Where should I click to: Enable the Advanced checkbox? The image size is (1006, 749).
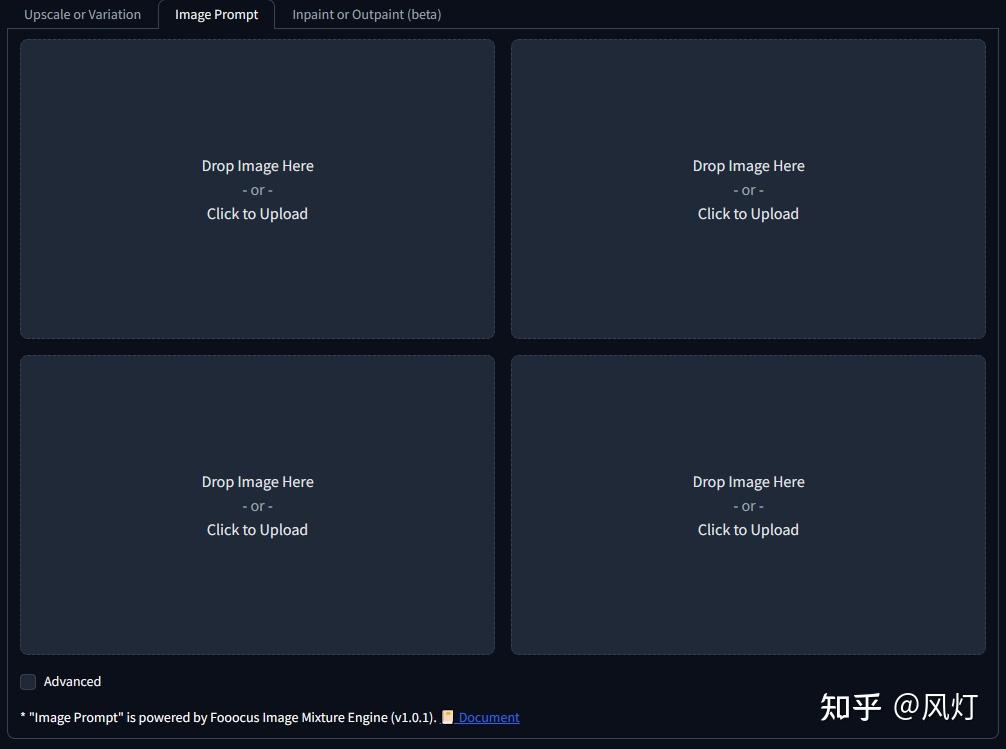pyautogui.click(x=28, y=681)
